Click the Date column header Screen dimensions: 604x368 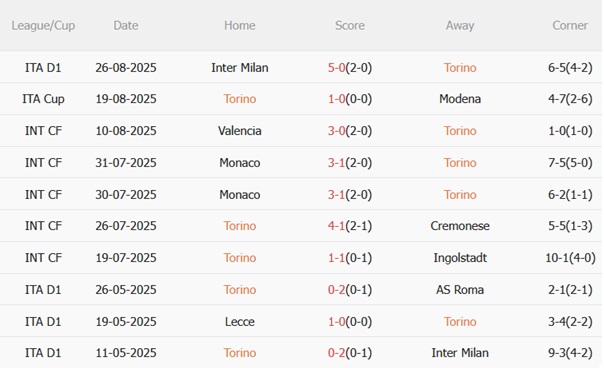pos(126,25)
